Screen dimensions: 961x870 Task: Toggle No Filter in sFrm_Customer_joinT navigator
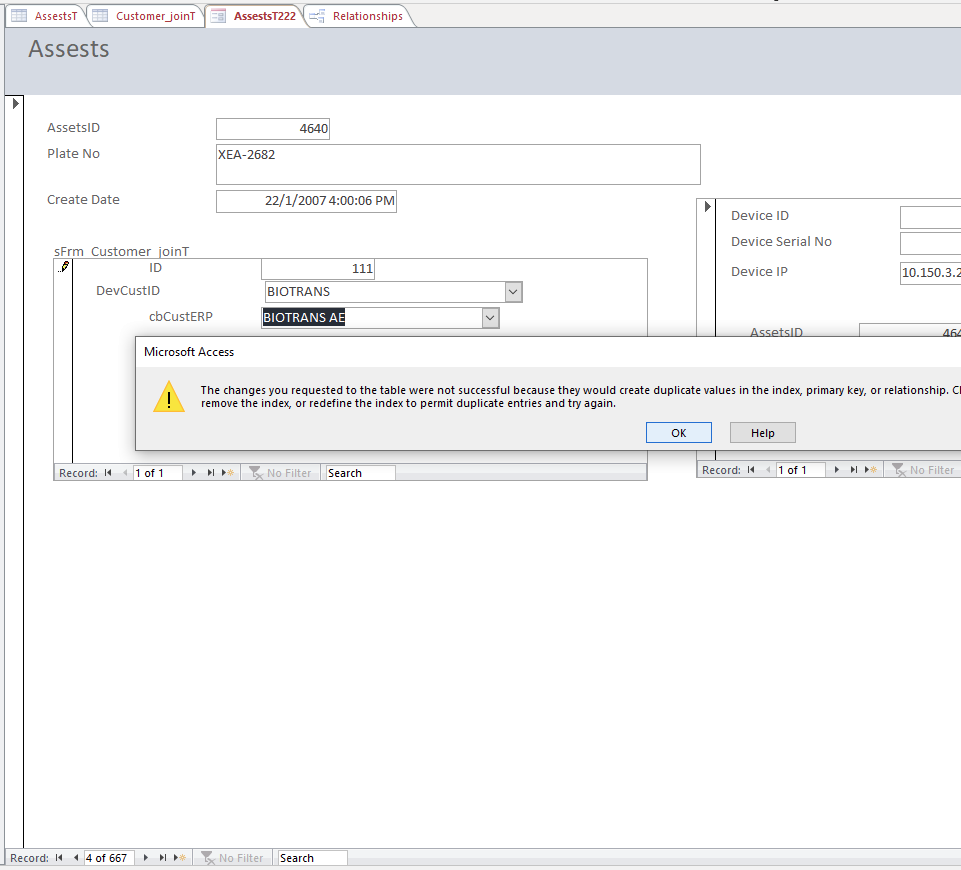280,472
